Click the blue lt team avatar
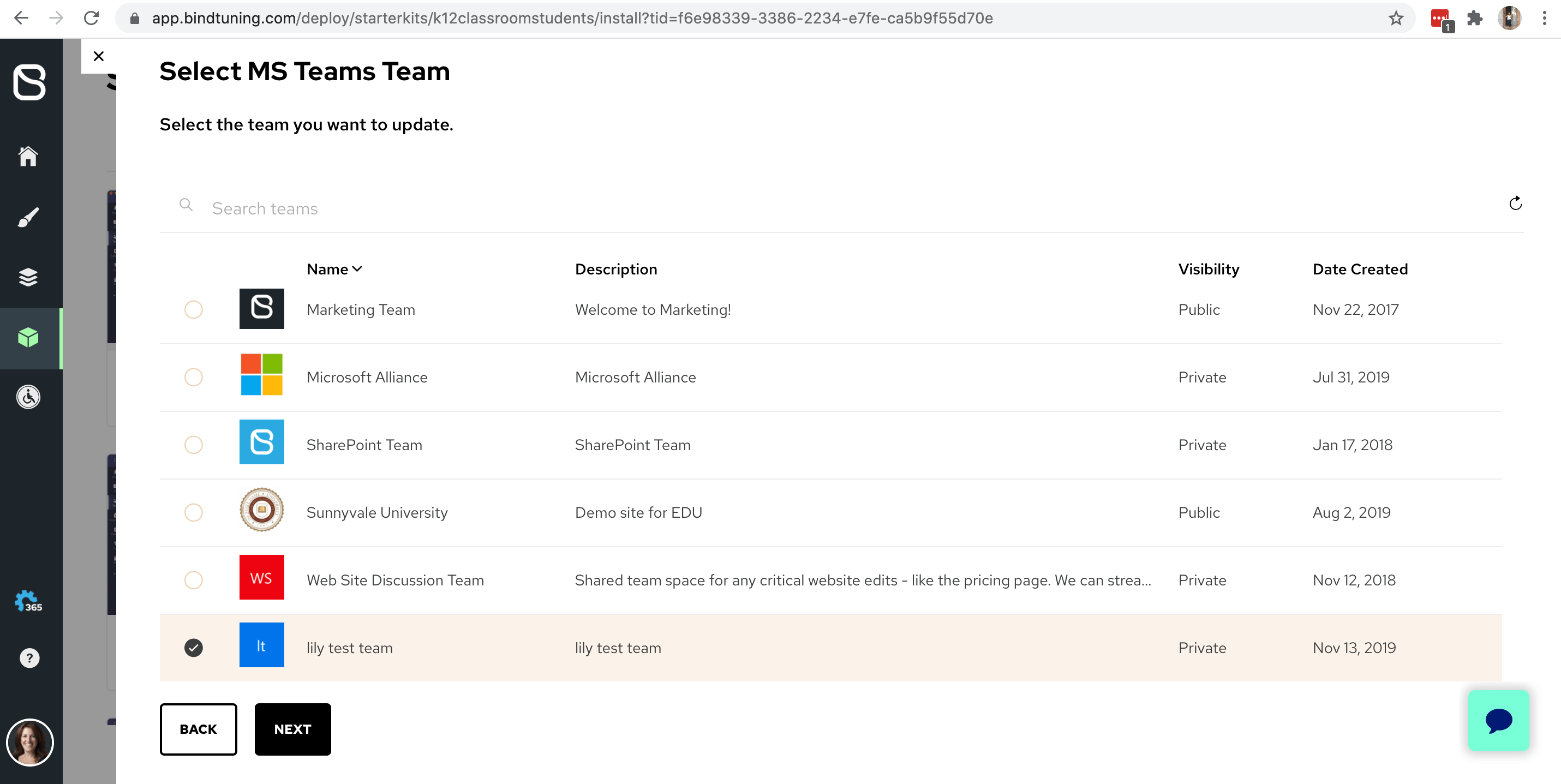The height and width of the screenshot is (784, 1561). click(262, 645)
